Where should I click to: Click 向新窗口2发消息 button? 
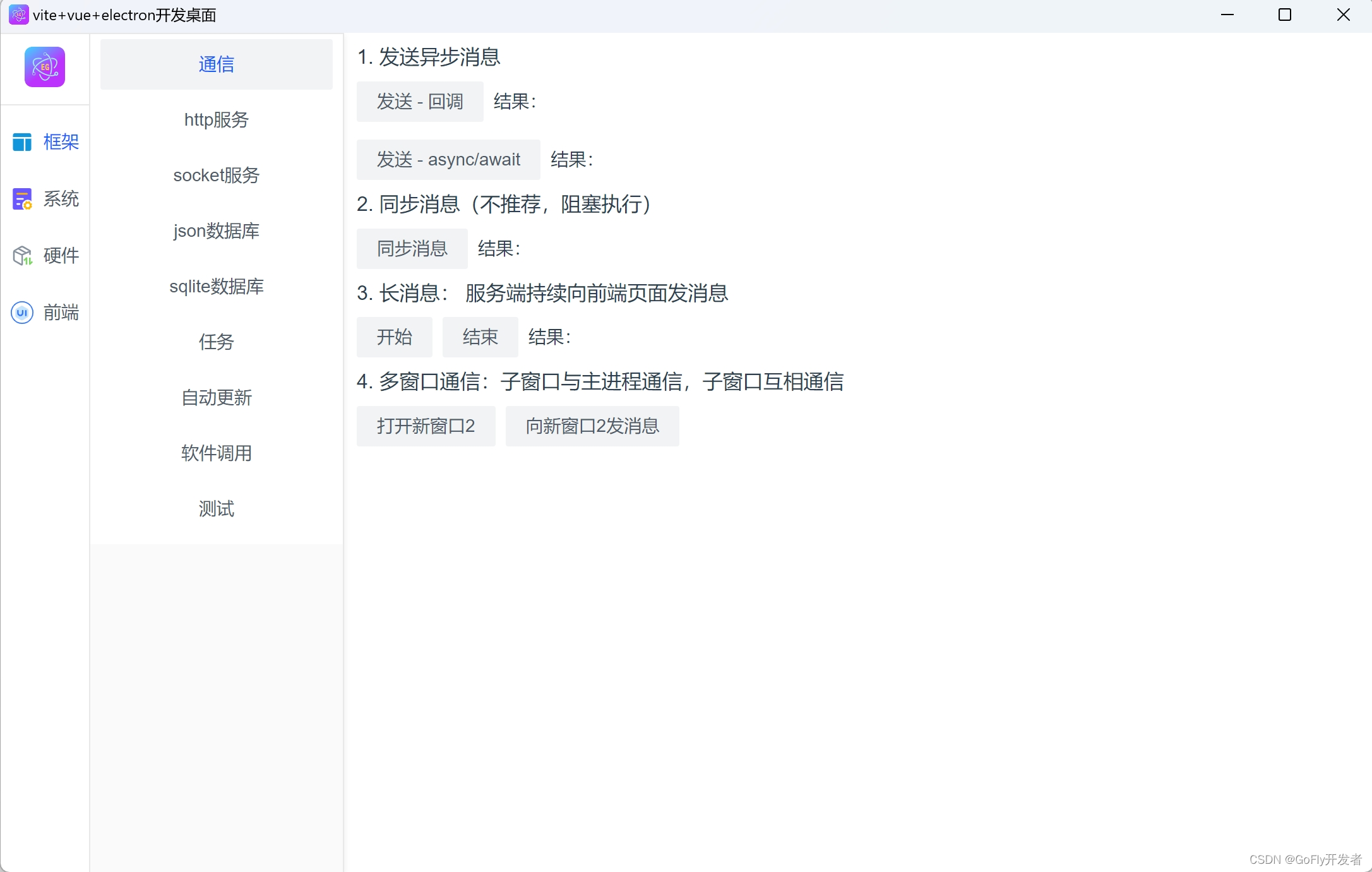coord(592,426)
